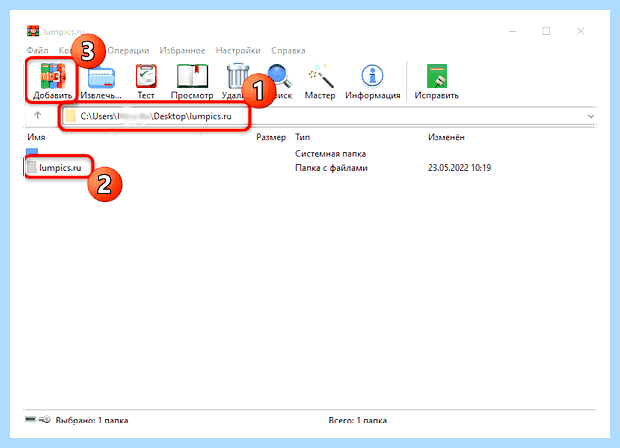This screenshot has height=448, width=620.
Task: Sort by Размер column header
Action: pos(271,137)
